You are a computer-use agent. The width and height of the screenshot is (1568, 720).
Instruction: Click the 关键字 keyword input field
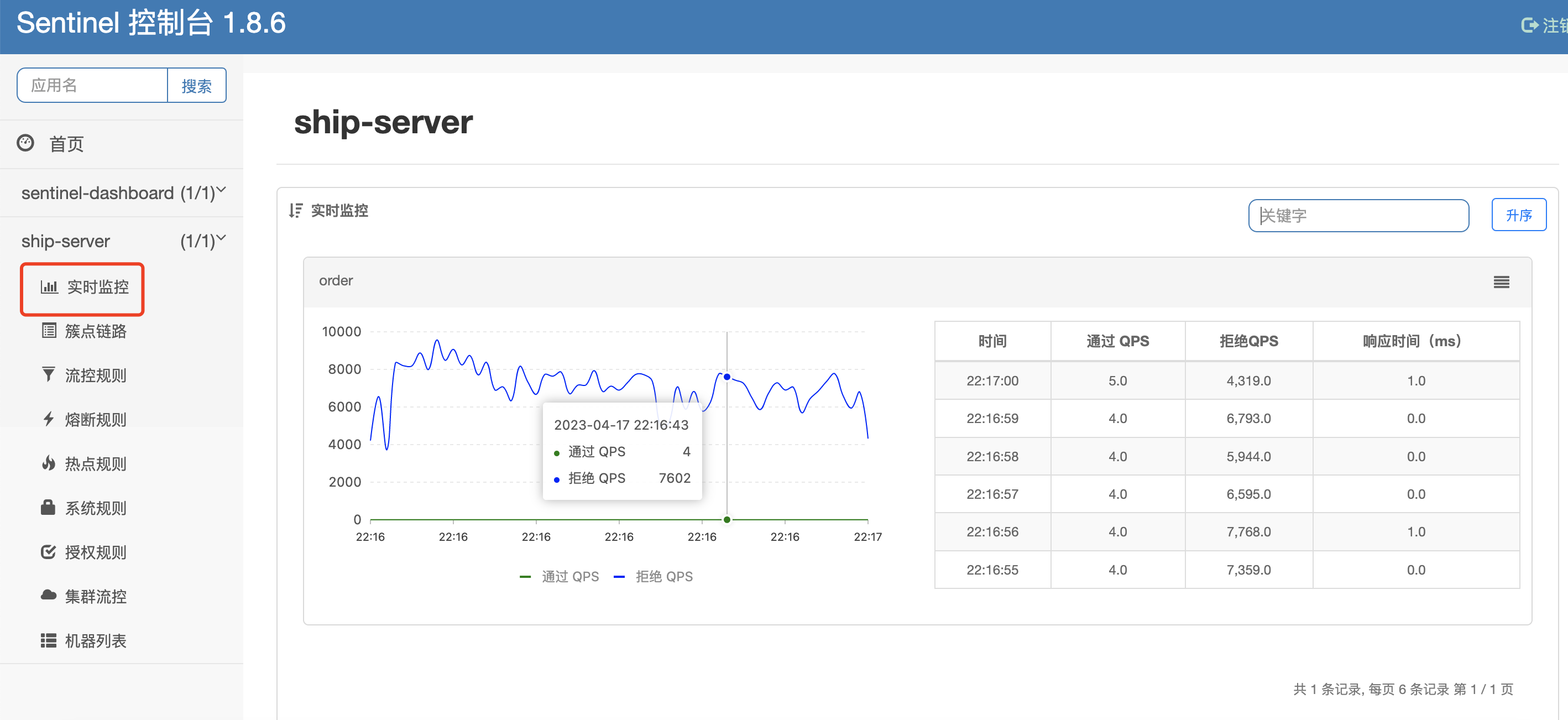click(1358, 216)
